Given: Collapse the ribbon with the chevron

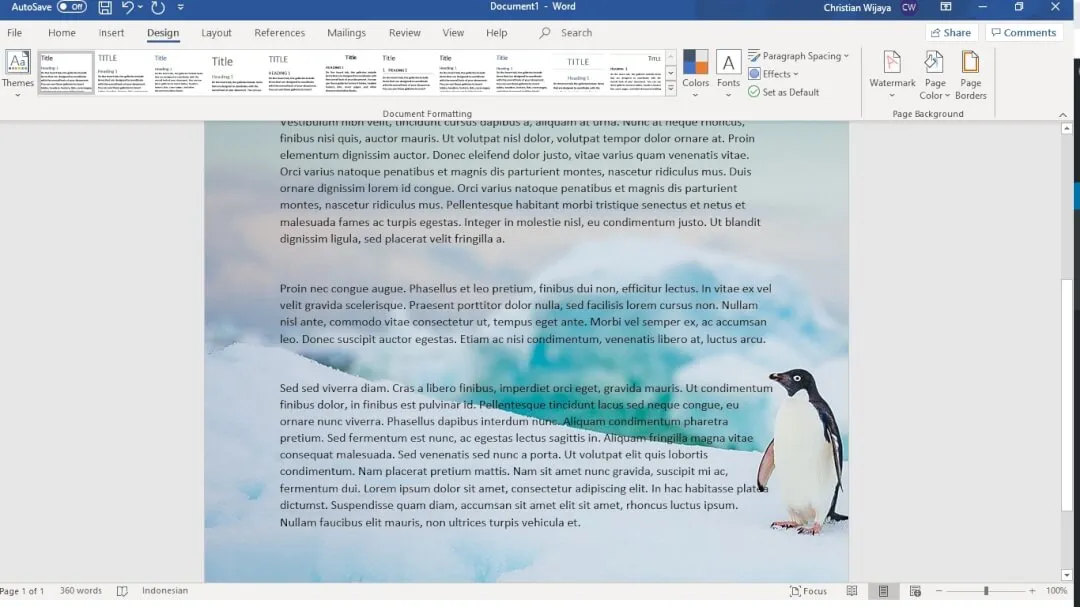Looking at the screenshot, I should pyautogui.click(x=1063, y=115).
